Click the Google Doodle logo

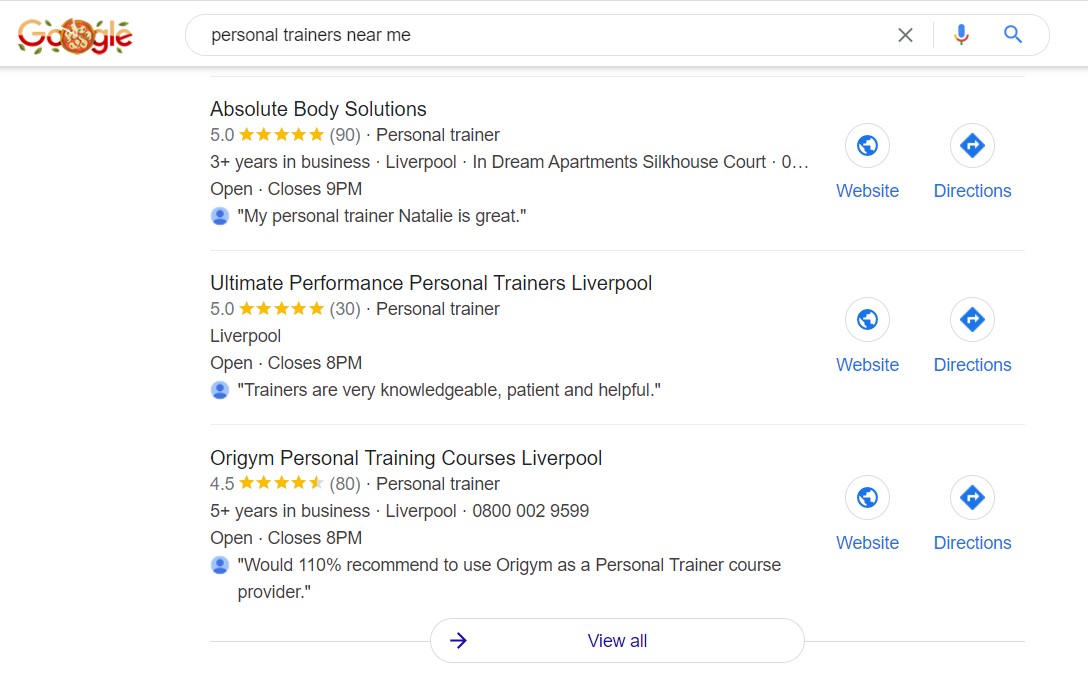[75, 34]
